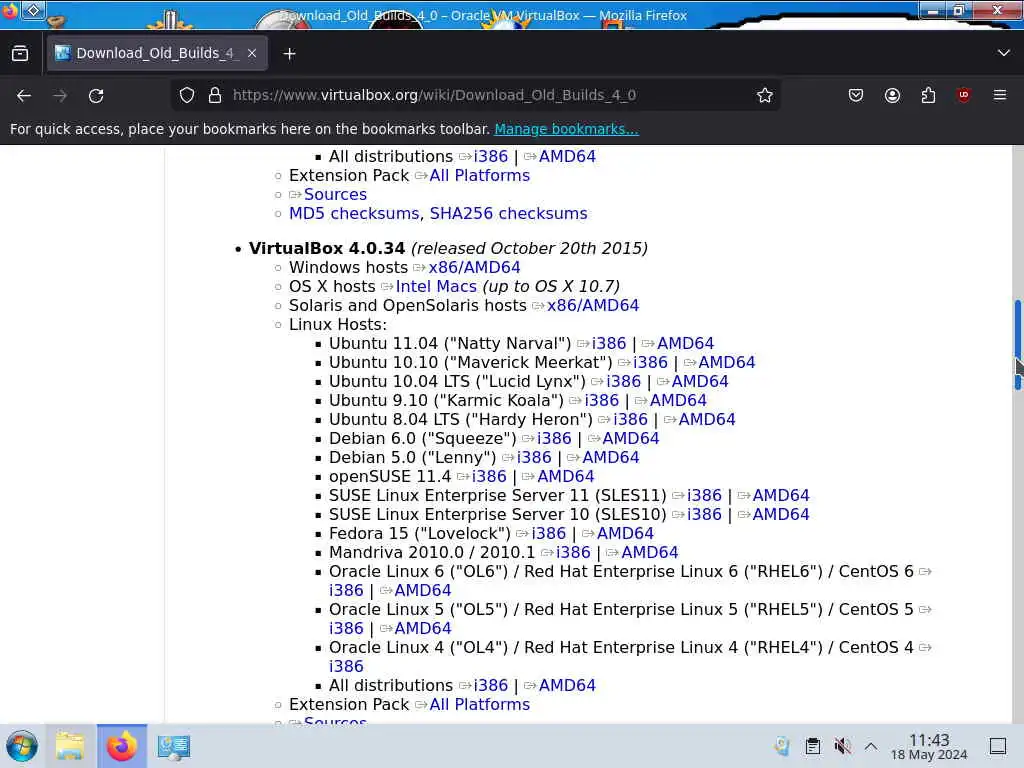The image size is (1024, 768).
Task: Open the SHA256 checksums link
Action: tap(509, 214)
